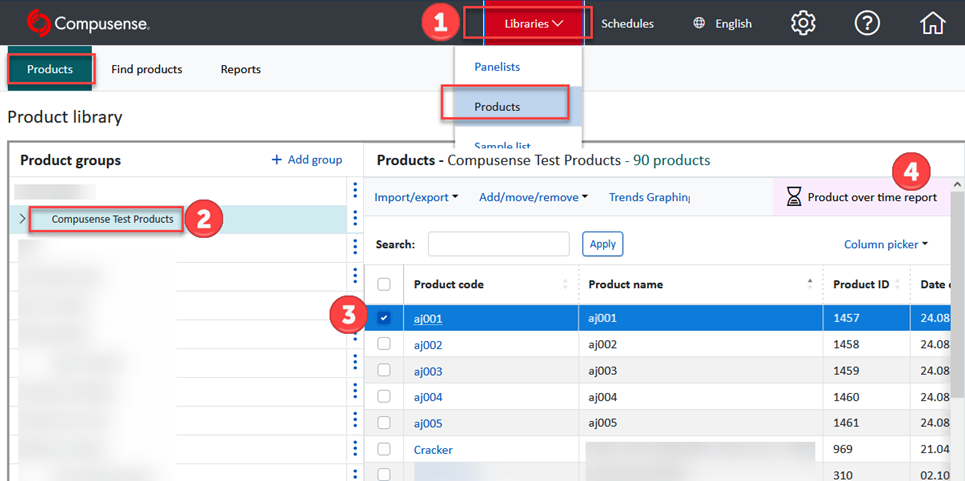
Task: Open three-dot menu for Compusense Test Products
Action: point(355,218)
